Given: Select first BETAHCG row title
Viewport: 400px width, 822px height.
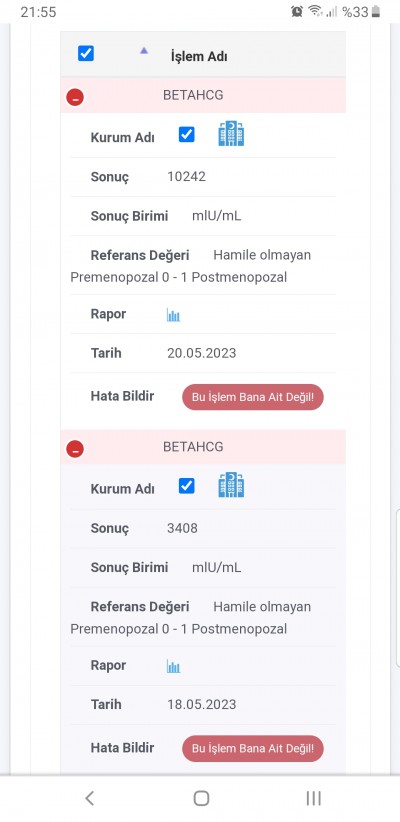Looking at the screenshot, I should tap(193, 95).
